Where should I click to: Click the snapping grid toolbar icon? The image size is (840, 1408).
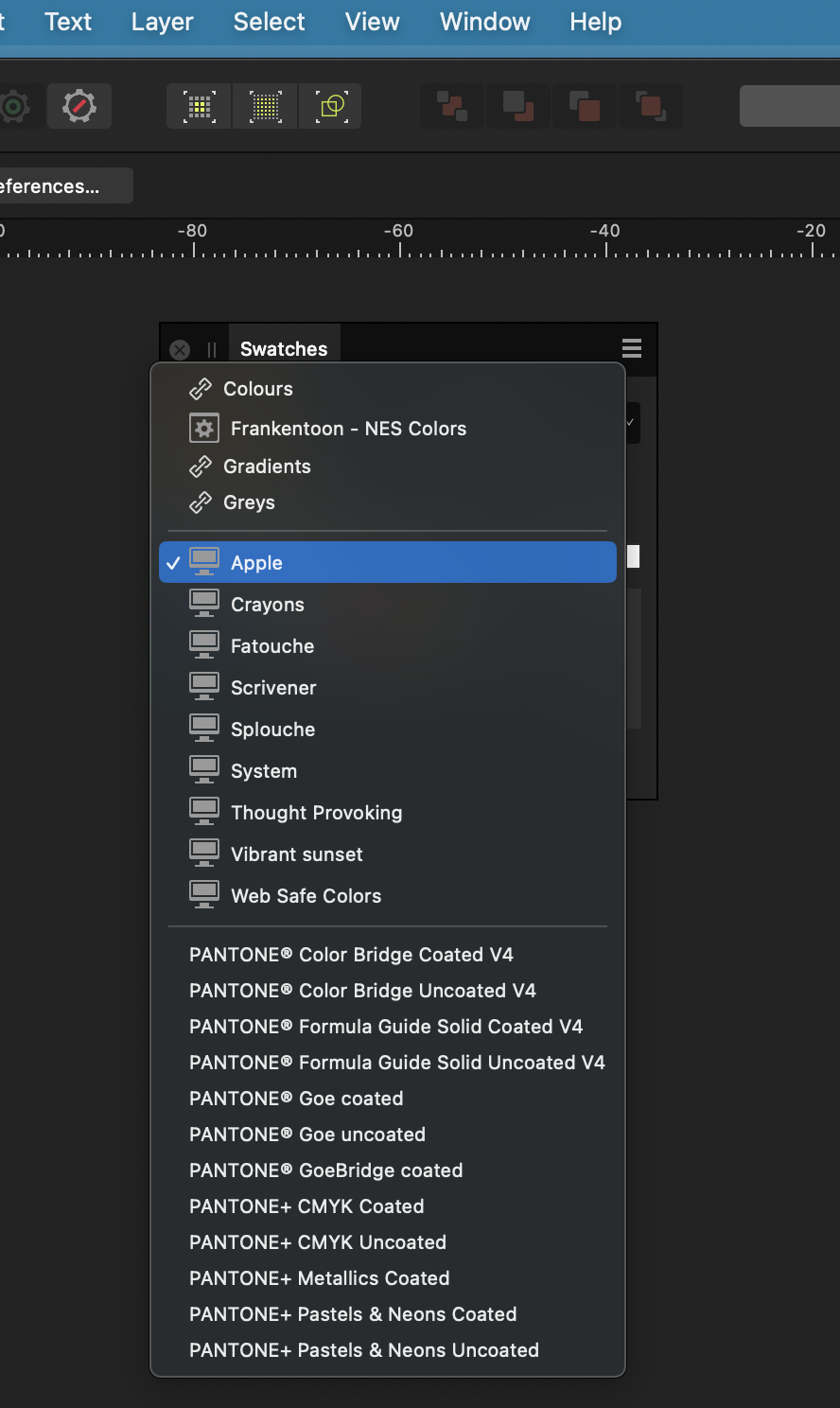point(200,106)
